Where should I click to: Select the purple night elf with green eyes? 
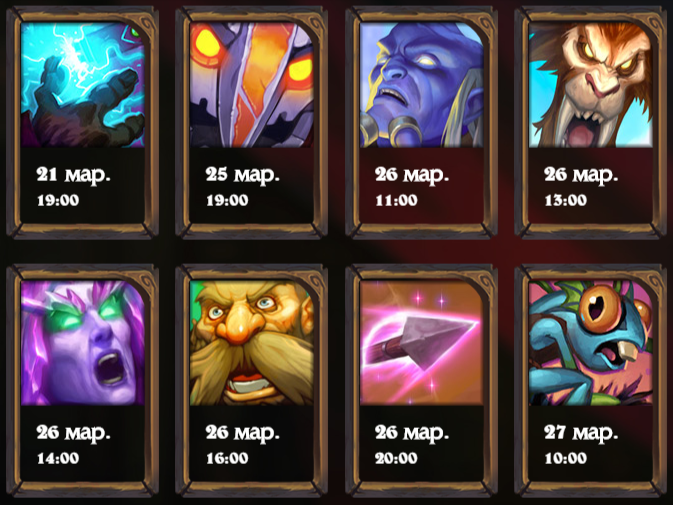pos(82,343)
